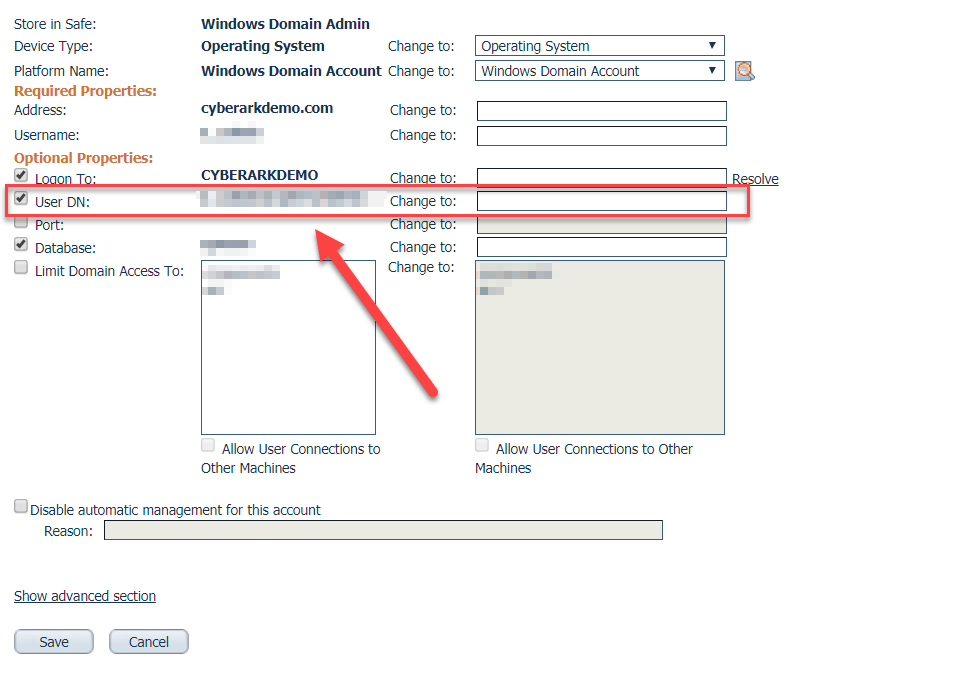Uncheck the User DN checkbox
Viewport: 979px width, 685px height.
point(21,199)
